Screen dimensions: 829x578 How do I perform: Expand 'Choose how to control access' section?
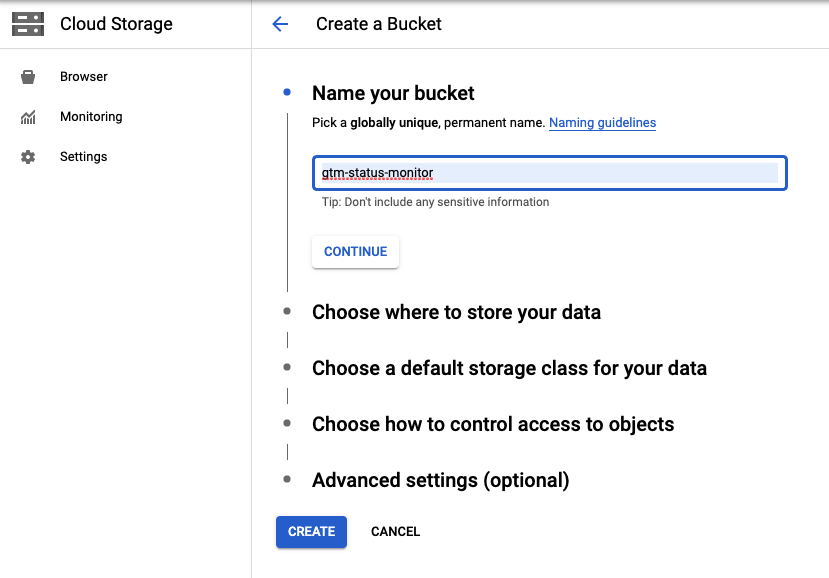tap(493, 424)
